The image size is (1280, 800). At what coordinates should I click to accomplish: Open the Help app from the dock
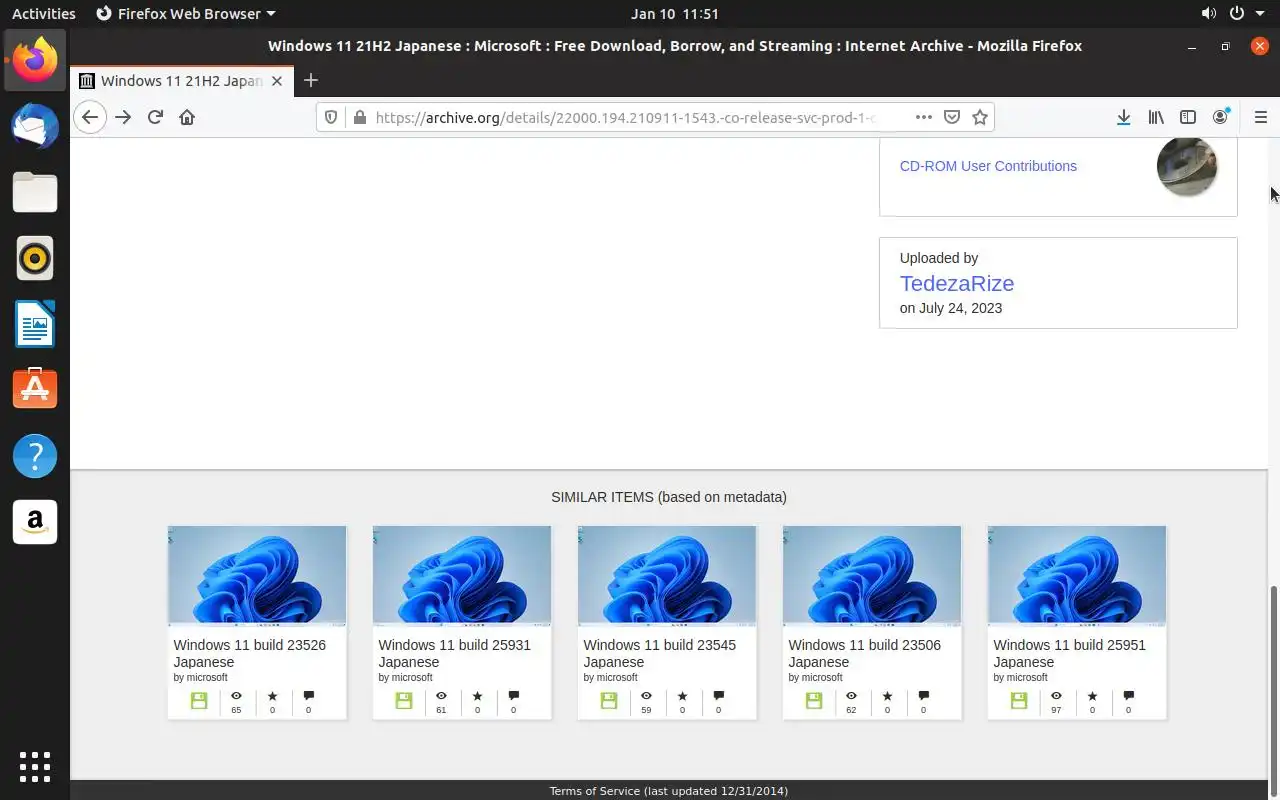[35, 456]
